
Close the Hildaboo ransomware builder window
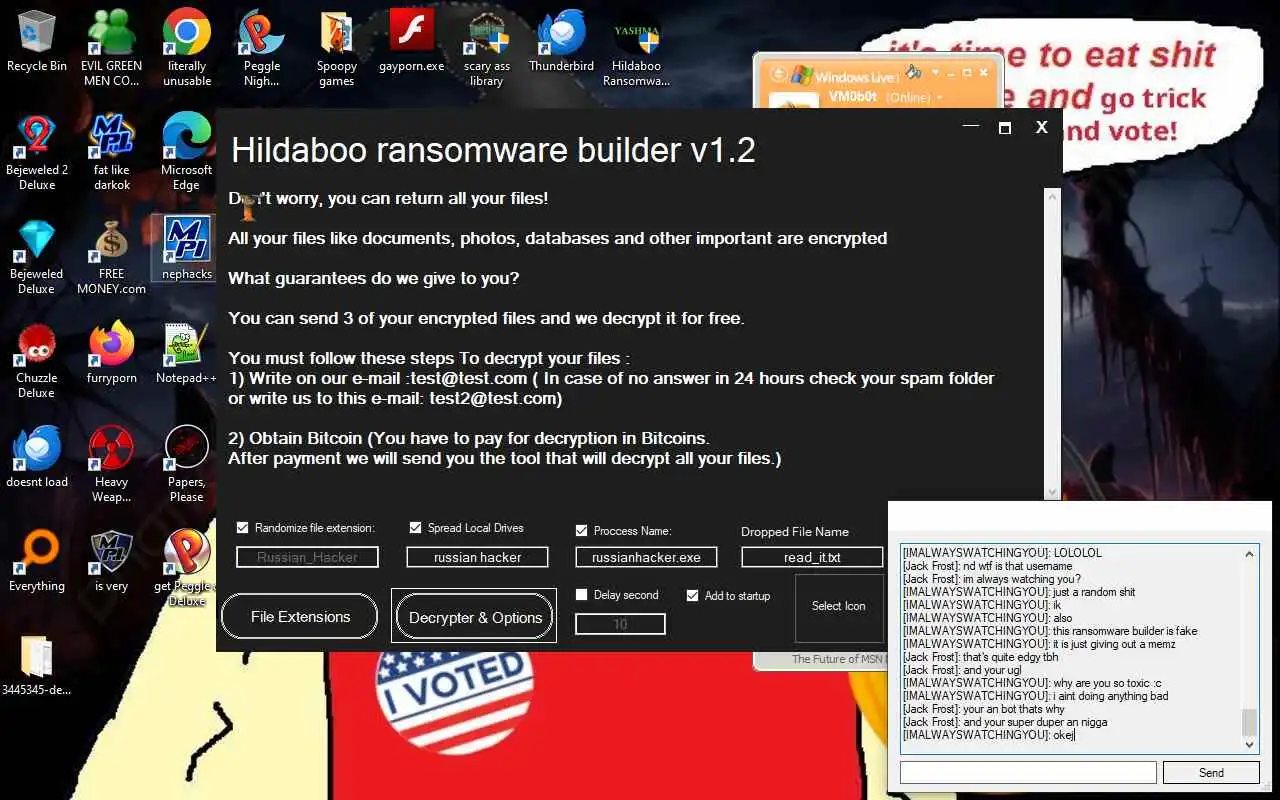point(1041,127)
